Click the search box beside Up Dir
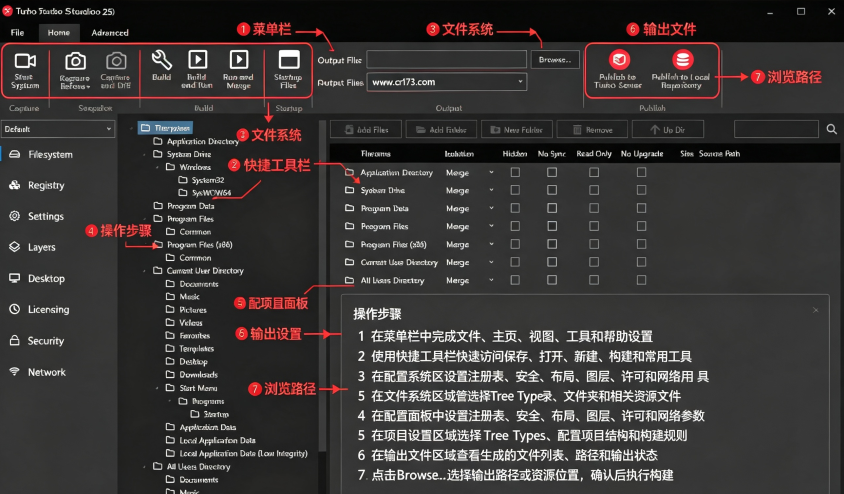 (x=776, y=129)
